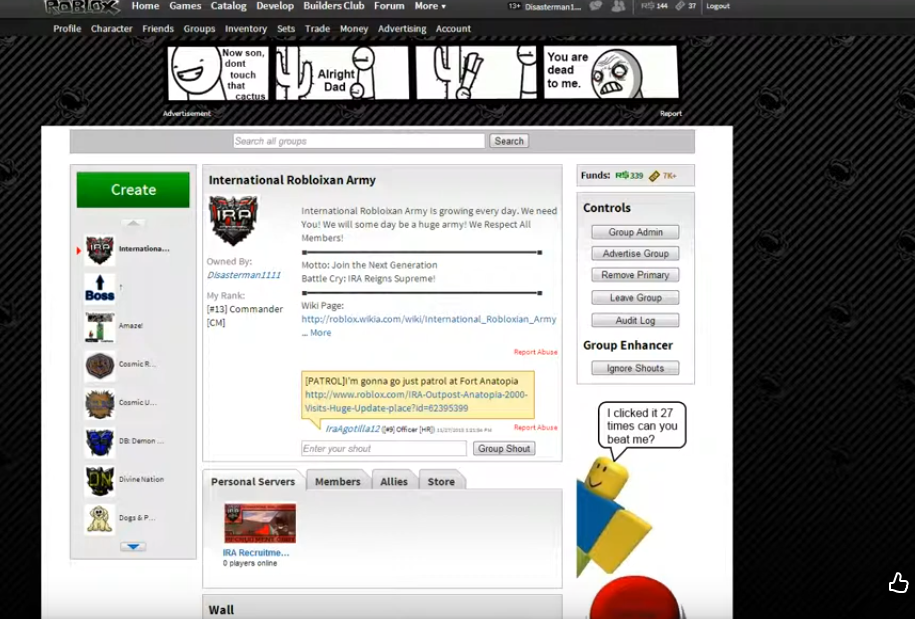Open the messages chat bubble icon

[x=596, y=6]
